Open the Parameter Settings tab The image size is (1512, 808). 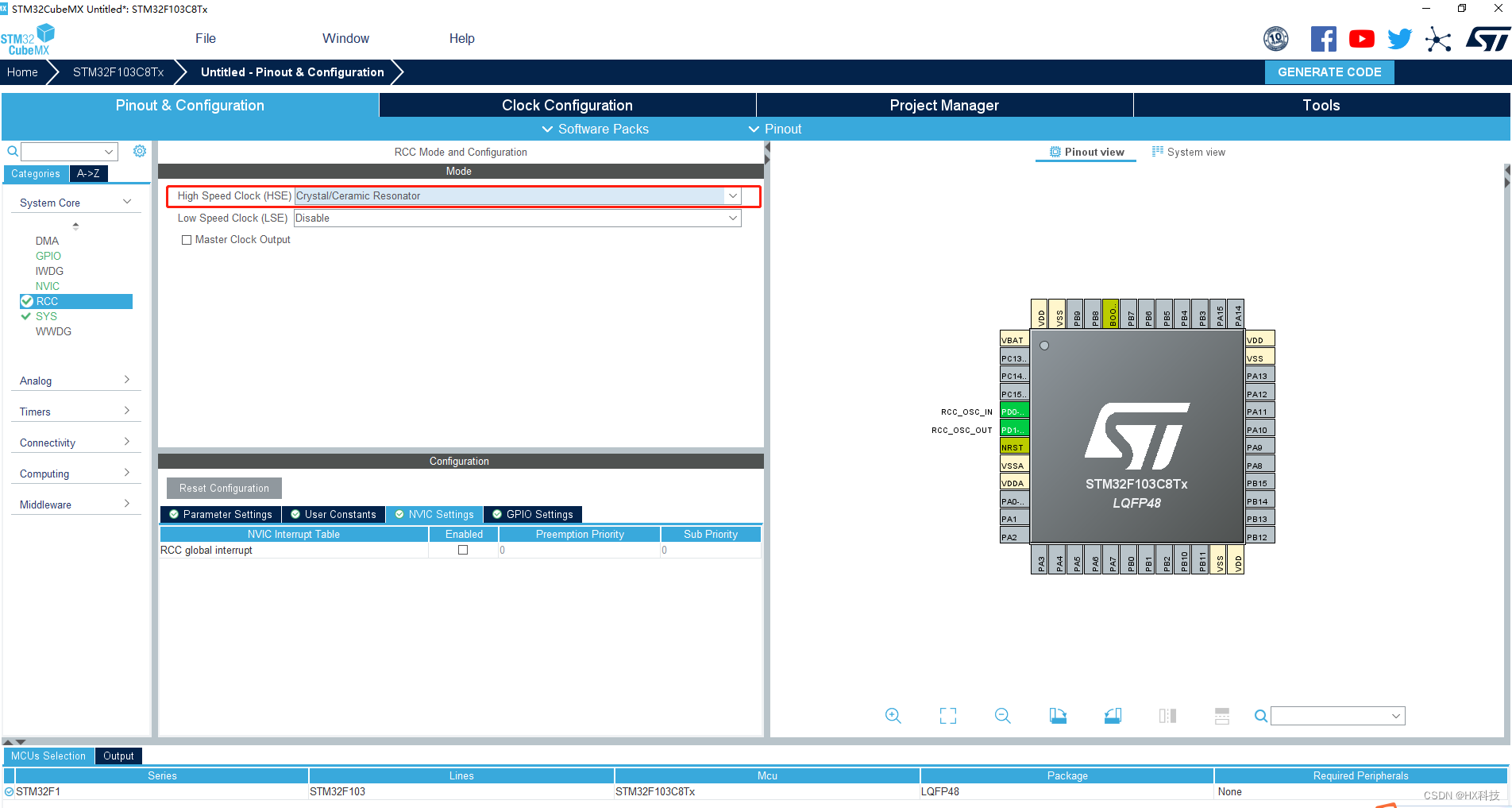click(x=221, y=514)
